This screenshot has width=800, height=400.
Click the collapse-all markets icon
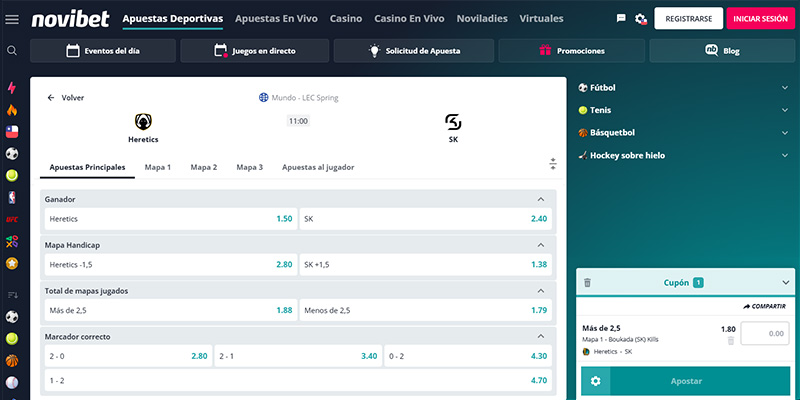tap(553, 164)
